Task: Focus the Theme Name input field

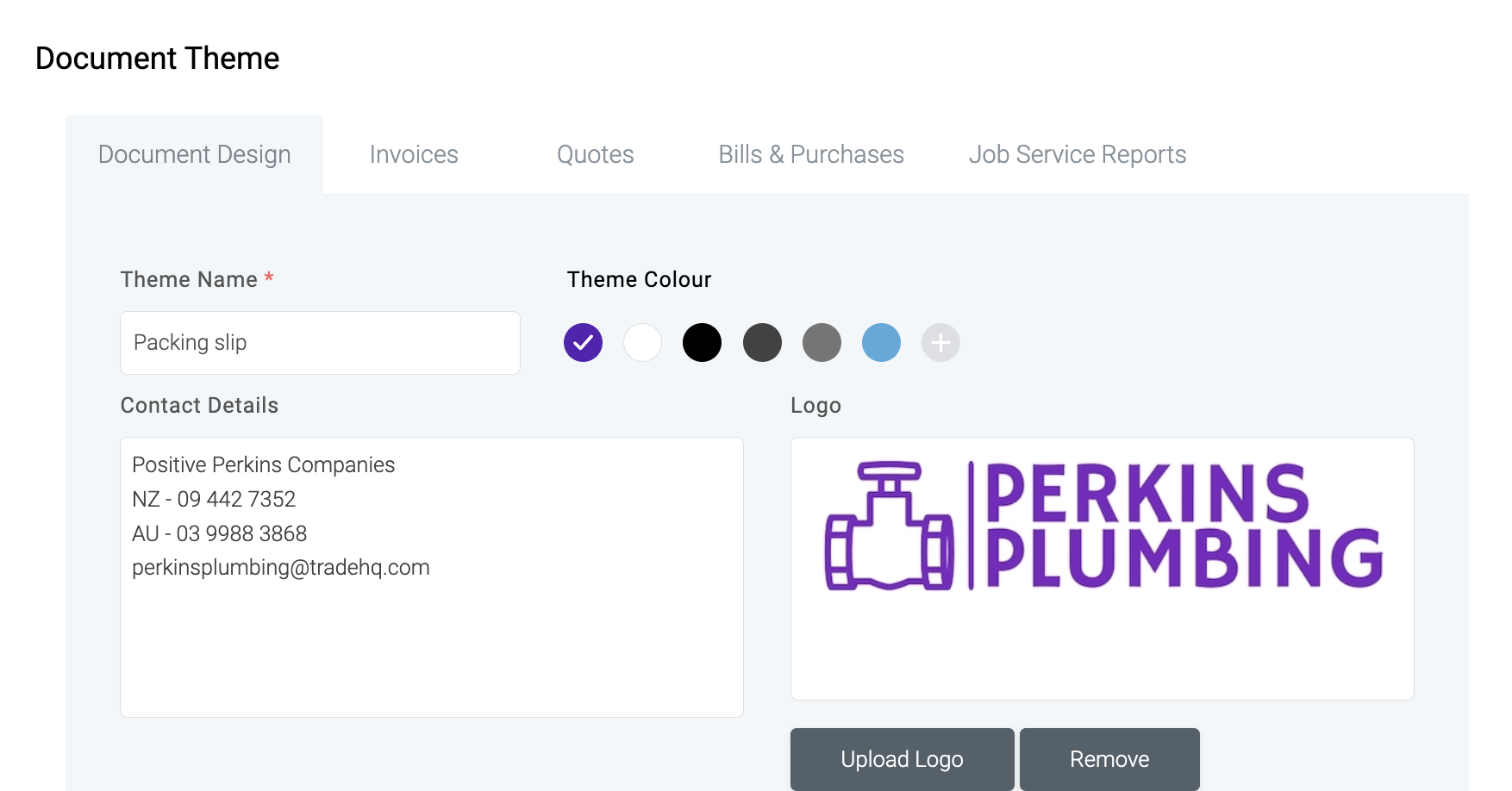Action: [x=320, y=343]
